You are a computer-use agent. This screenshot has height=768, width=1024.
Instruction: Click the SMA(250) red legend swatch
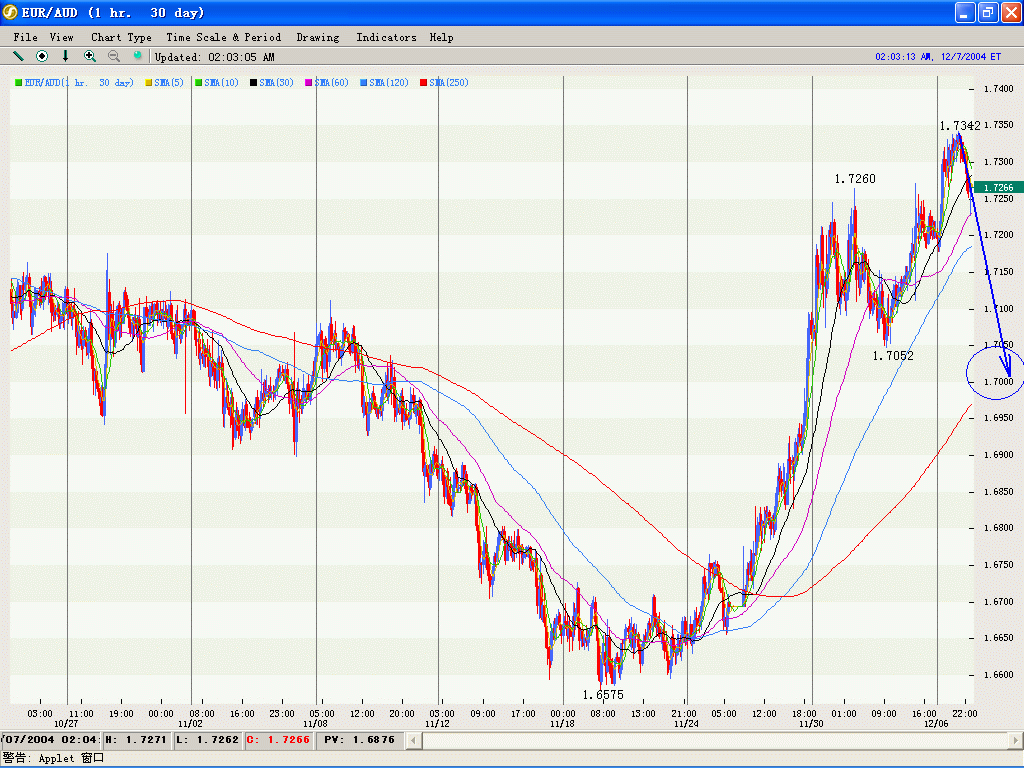424,83
